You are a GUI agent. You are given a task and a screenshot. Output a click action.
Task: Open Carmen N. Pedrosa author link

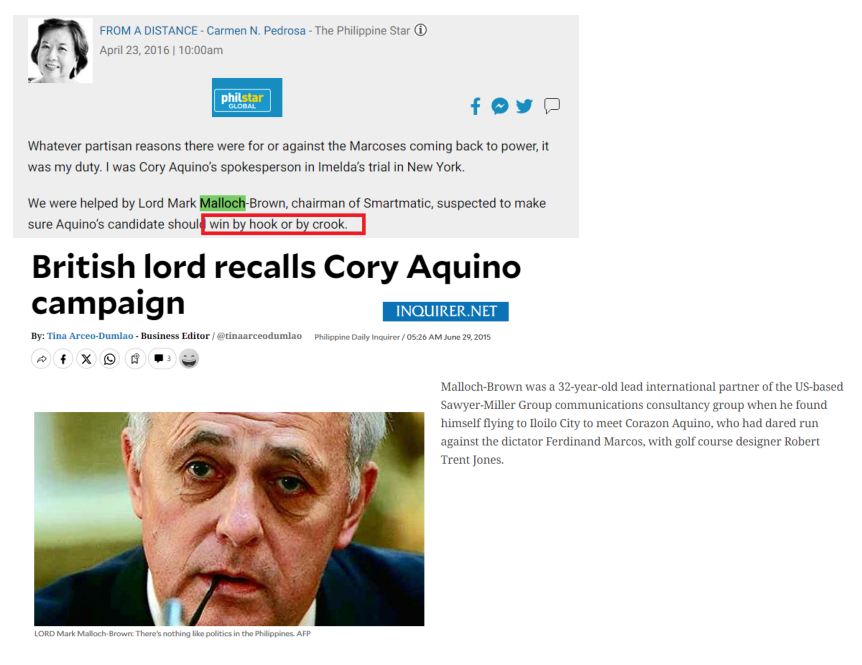click(x=256, y=31)
